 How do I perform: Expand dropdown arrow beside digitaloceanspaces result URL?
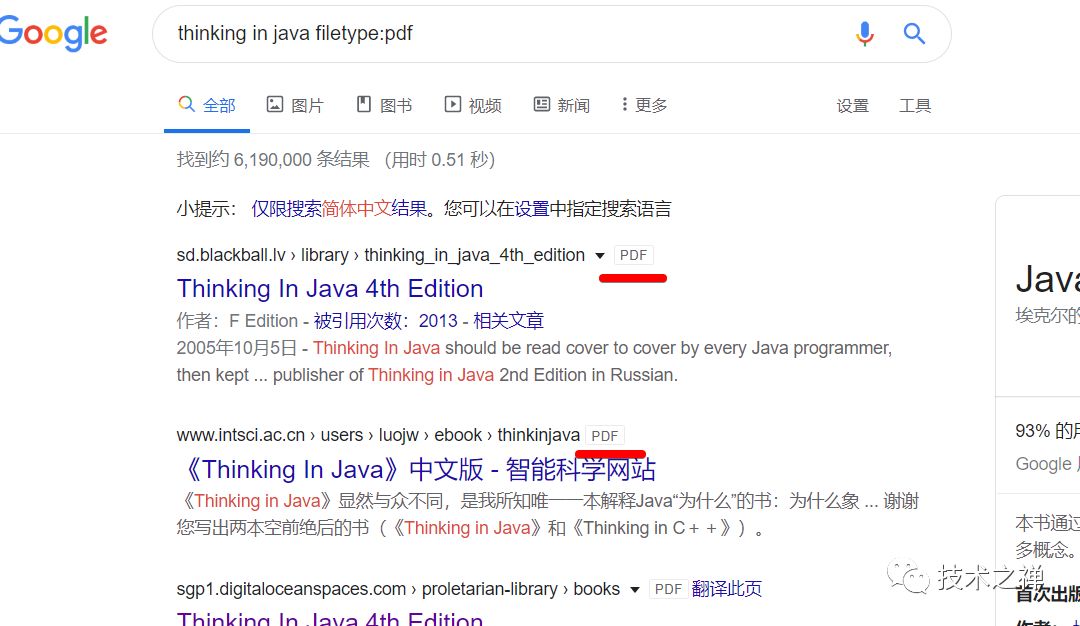(635, 590)
